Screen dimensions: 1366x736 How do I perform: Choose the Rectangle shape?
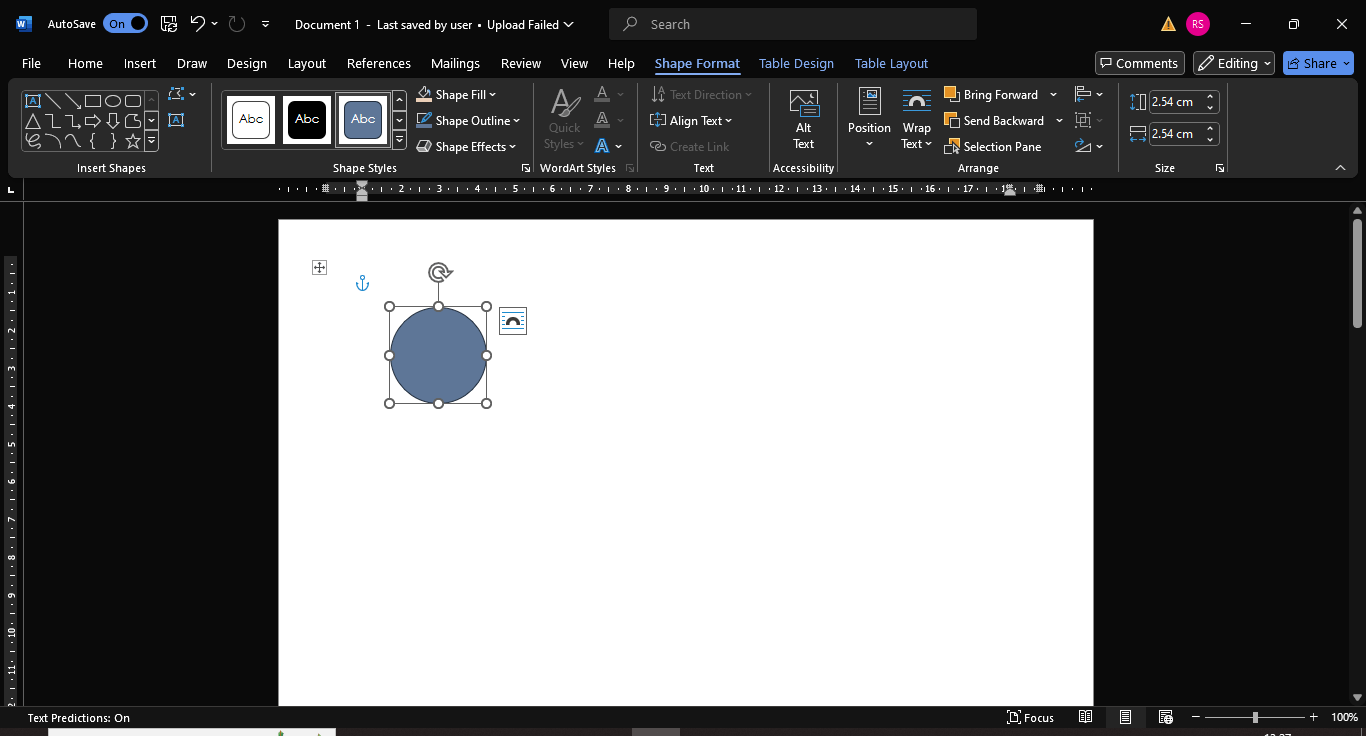point(93,101)
